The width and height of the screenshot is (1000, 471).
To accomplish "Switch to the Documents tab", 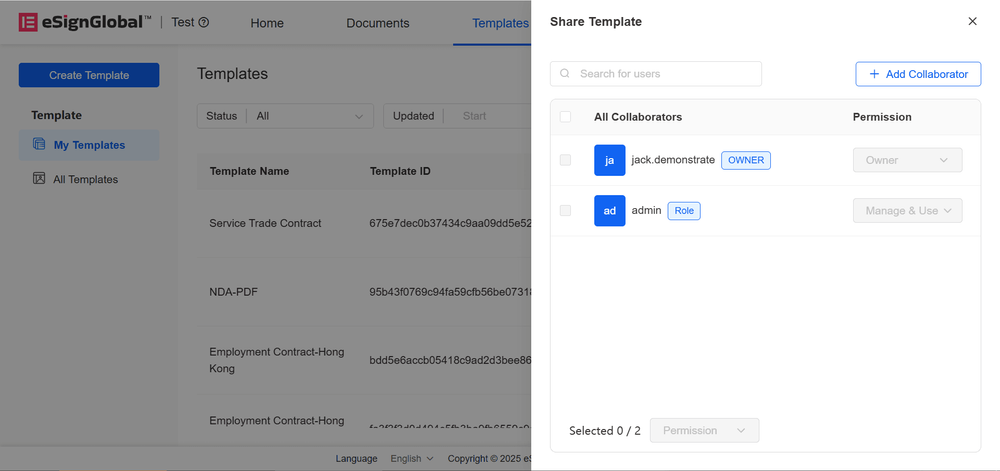I will (377, 23).
